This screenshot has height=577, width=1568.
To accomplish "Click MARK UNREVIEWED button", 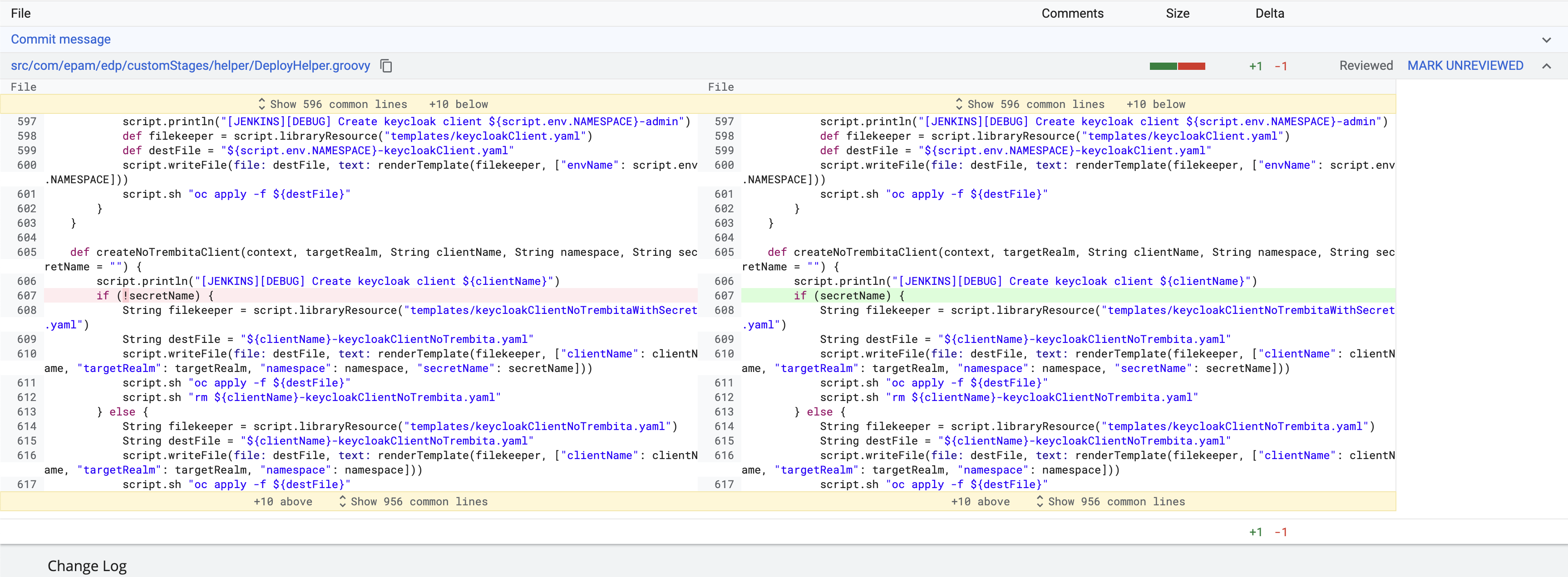I will click(1465, 66).
